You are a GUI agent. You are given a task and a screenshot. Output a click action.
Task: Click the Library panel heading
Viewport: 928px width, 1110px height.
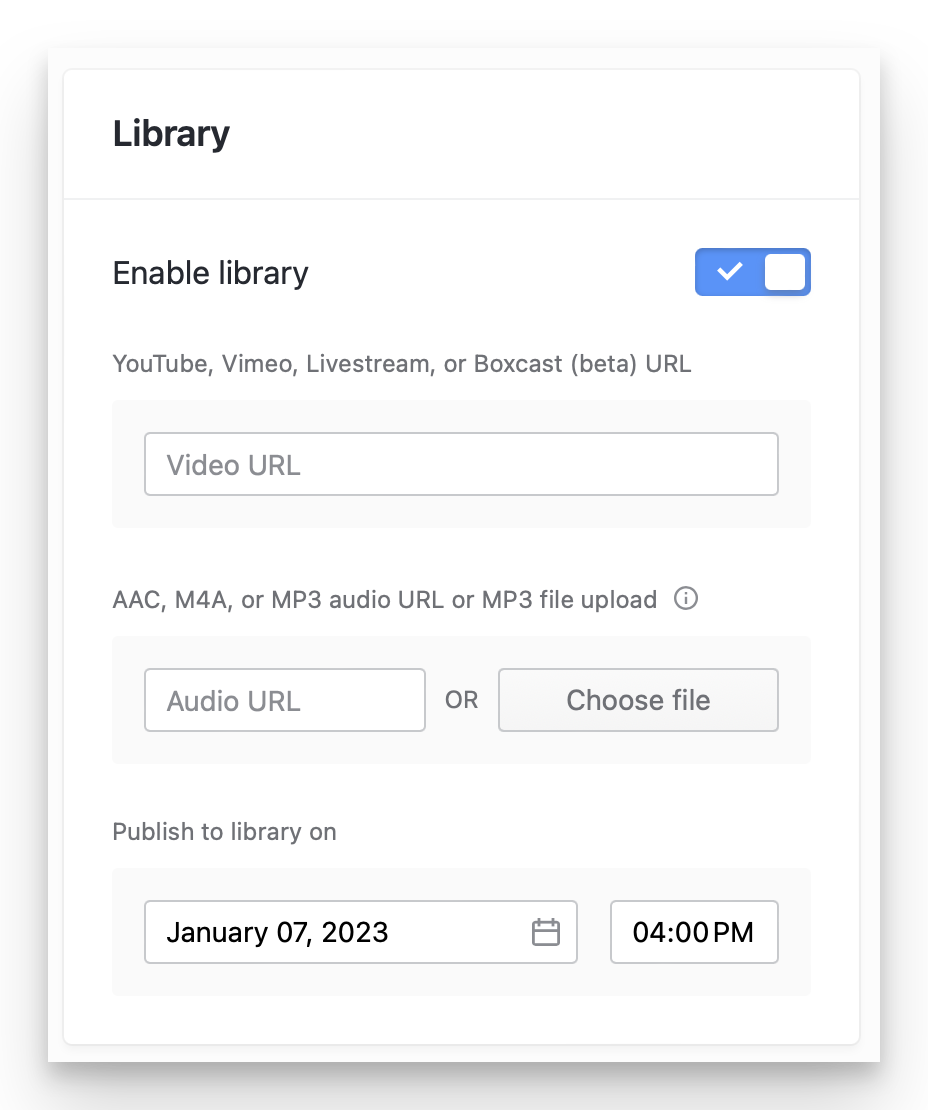pos(171,133)
